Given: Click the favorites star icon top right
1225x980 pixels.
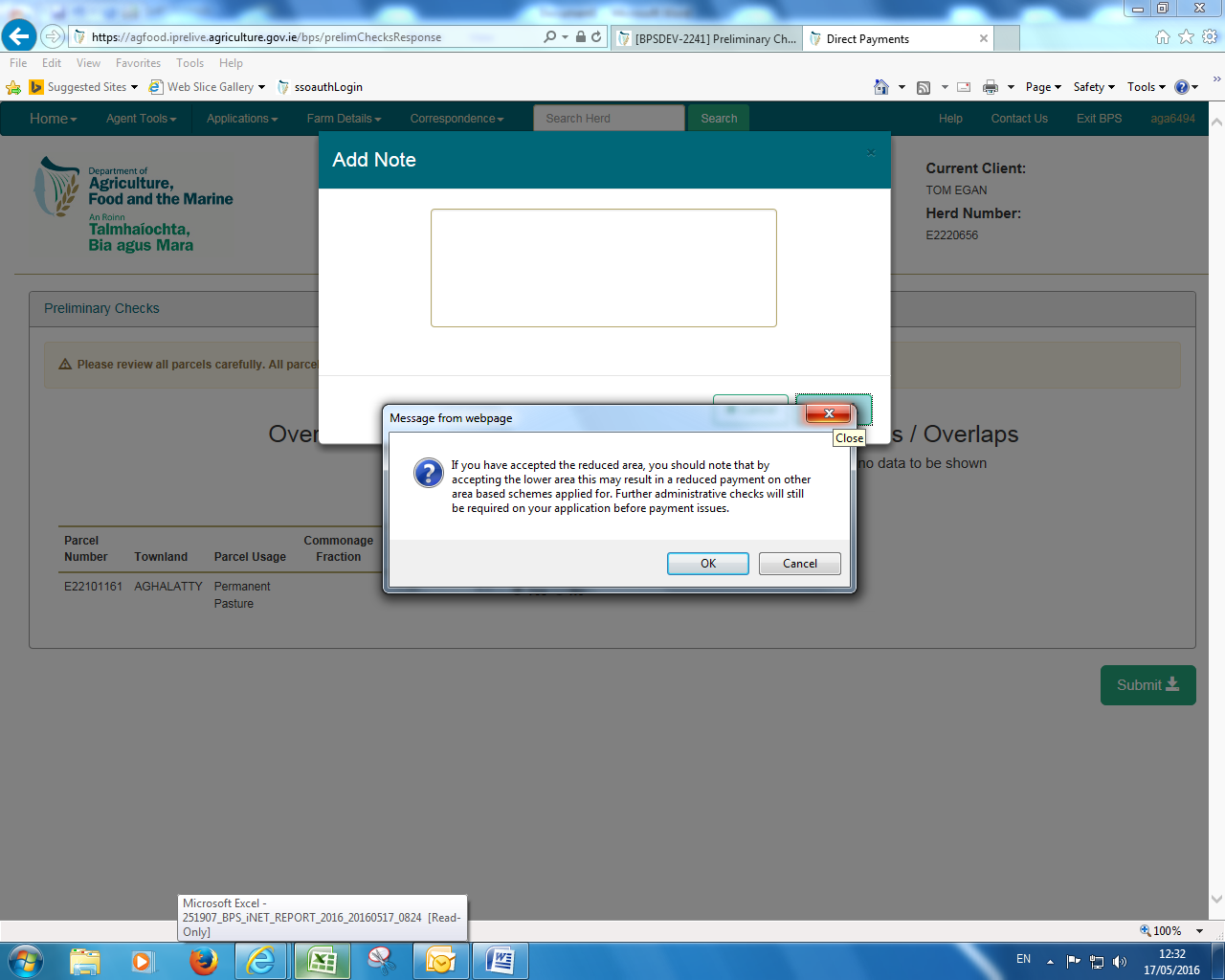Looking at the screenshot, I should 1186,36.
